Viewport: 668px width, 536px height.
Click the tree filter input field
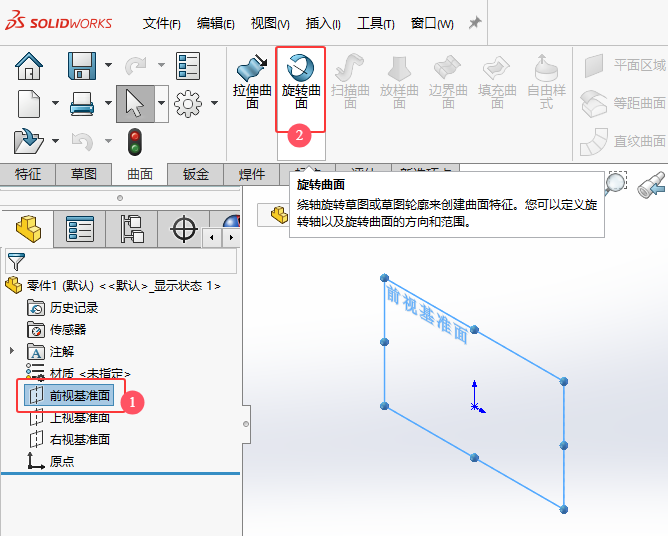coord(121,261)
